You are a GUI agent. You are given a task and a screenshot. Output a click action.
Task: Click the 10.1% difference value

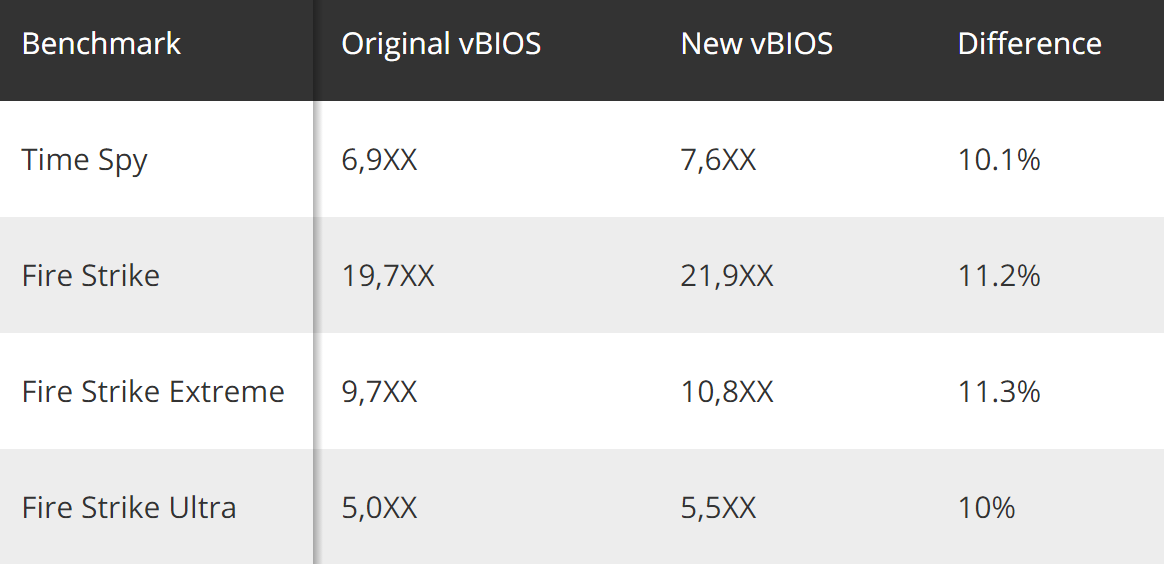click(x=999, y=160)
